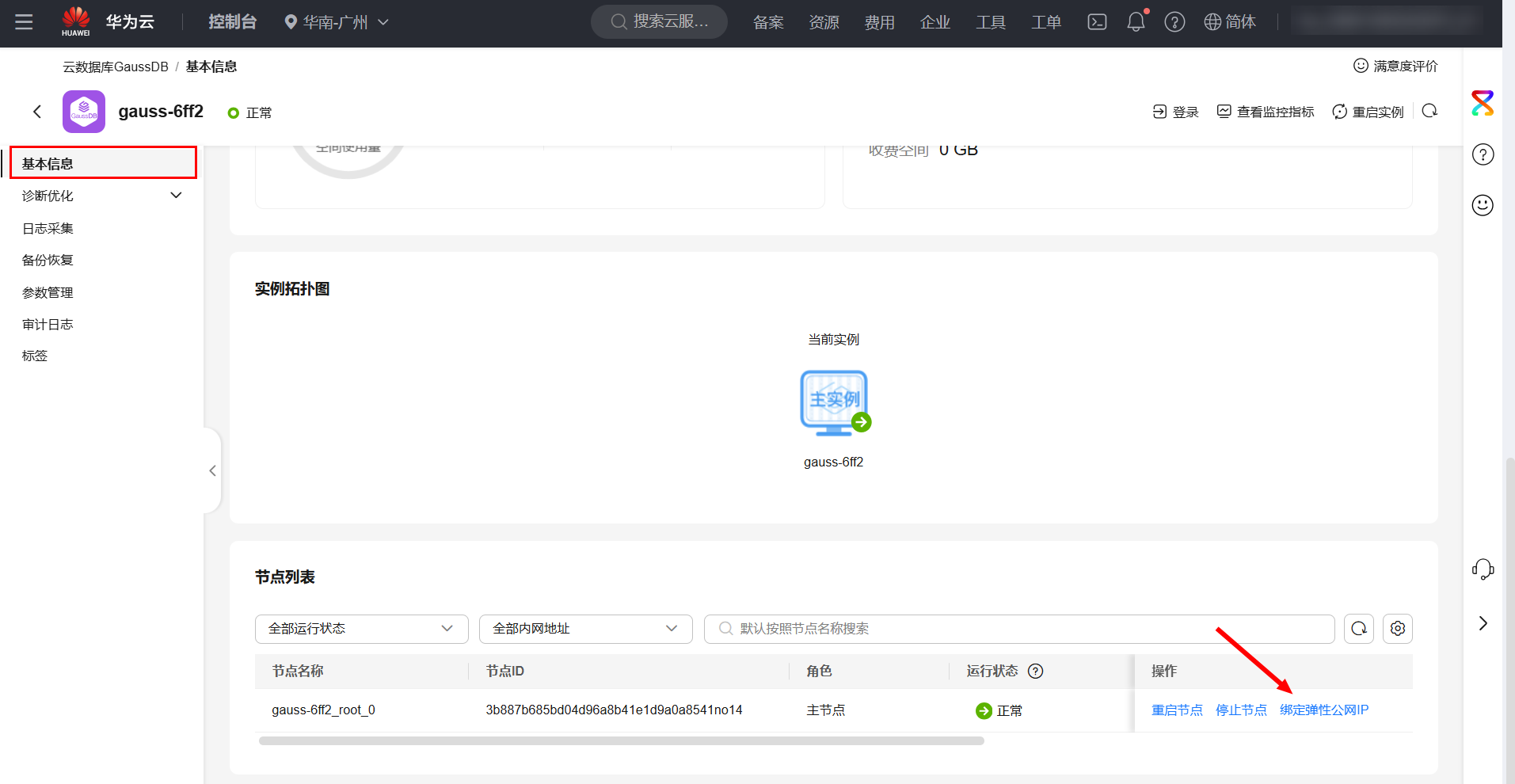Go back with the left arrow
1515x784 pixels.
37,112
